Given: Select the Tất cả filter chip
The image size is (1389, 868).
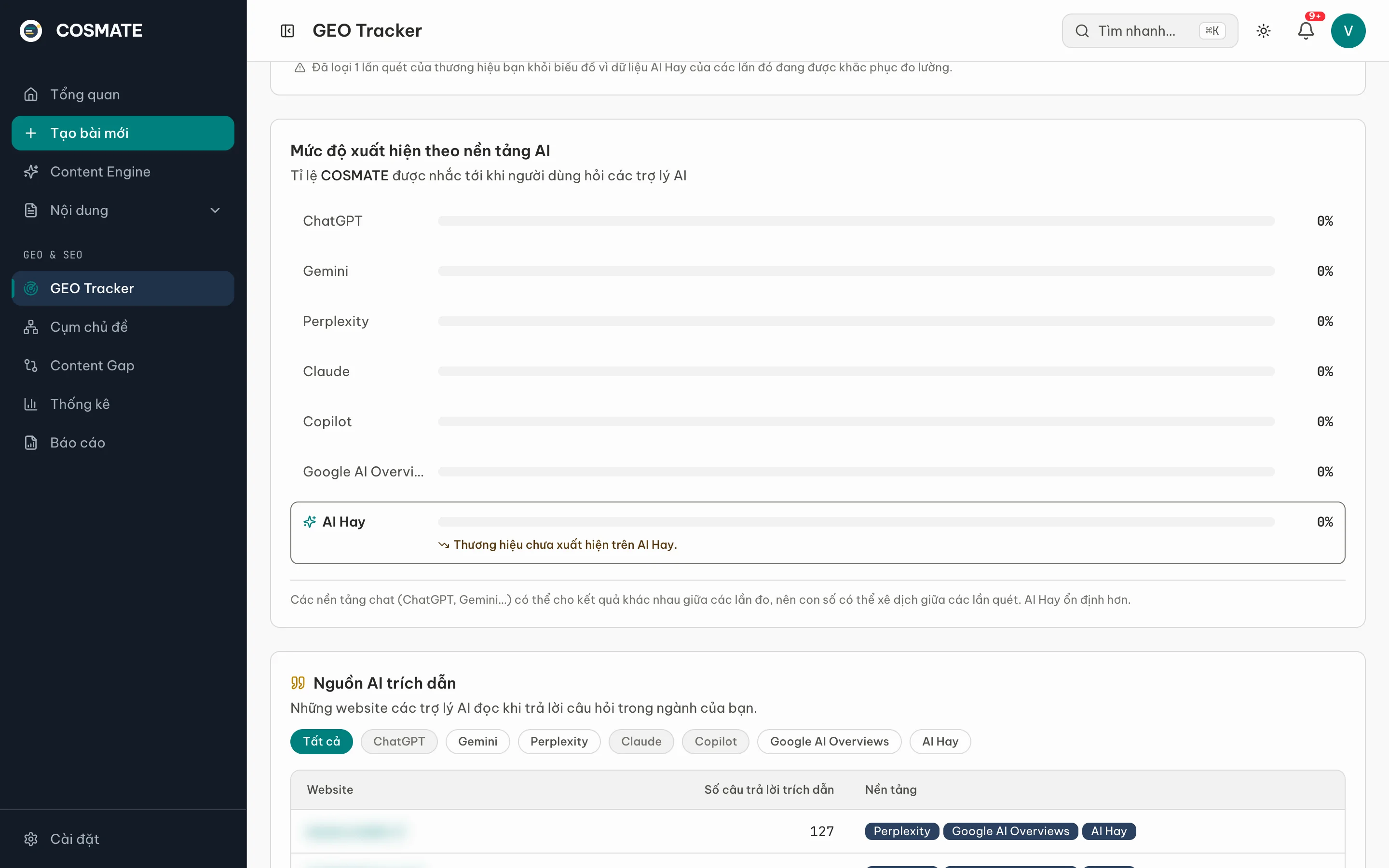Looking at the screenshot, I should pyautogui.click(x=321, y=741).
